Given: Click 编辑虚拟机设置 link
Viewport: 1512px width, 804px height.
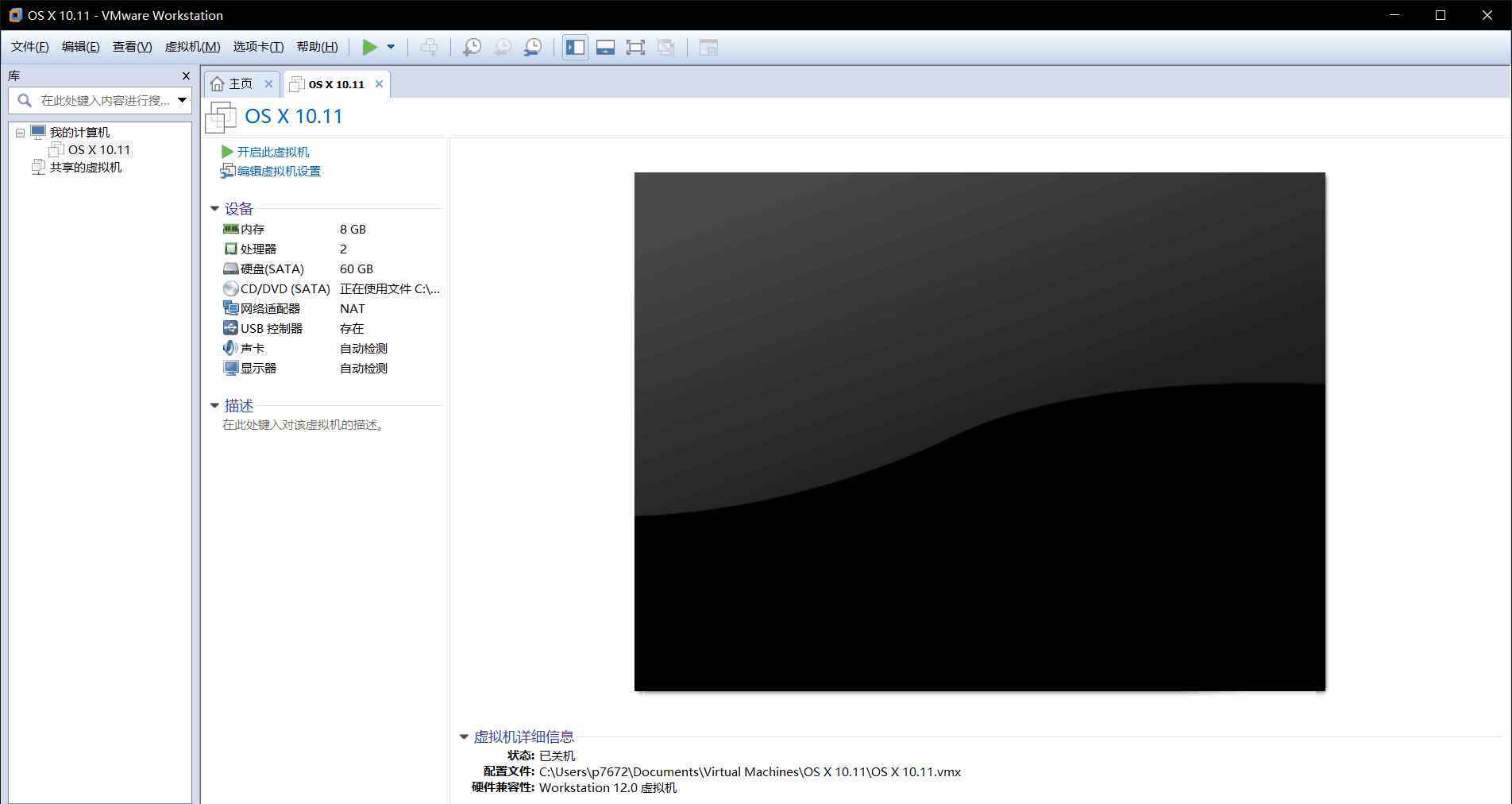Looking at the screenshot, I should (279, 171).
